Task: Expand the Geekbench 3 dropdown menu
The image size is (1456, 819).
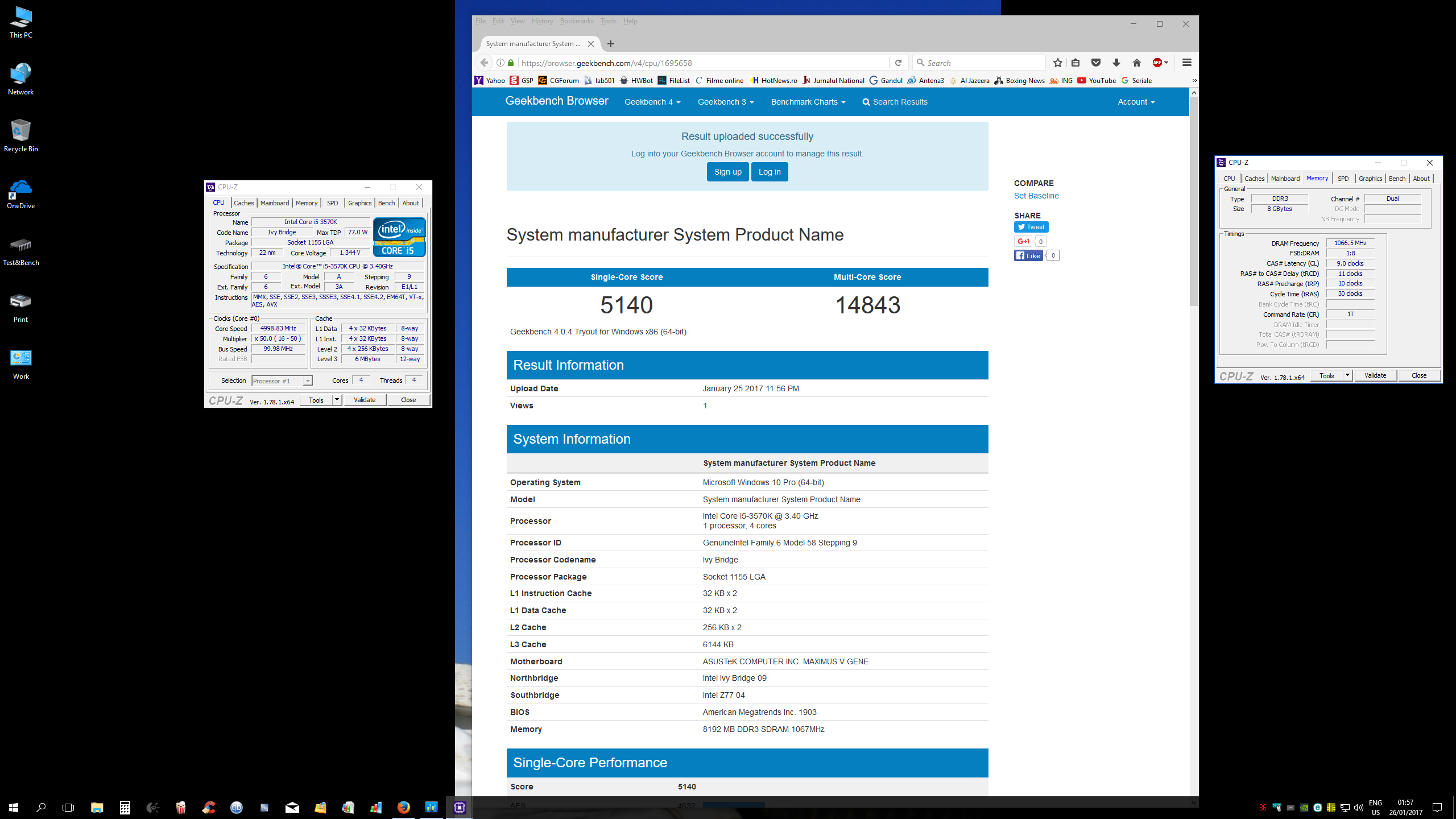Action: (x=726, y=102)
